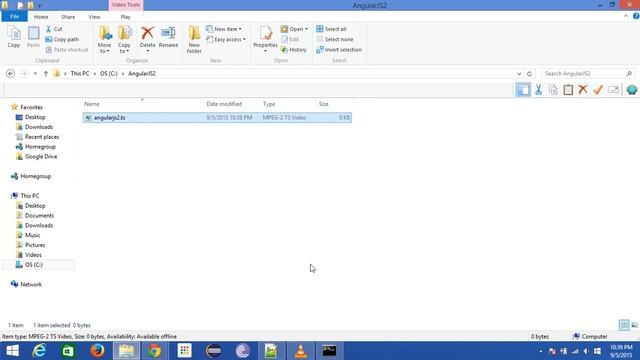Open Google Drive under Favorites
The image size is (640, 360).
tap(36, 157)
